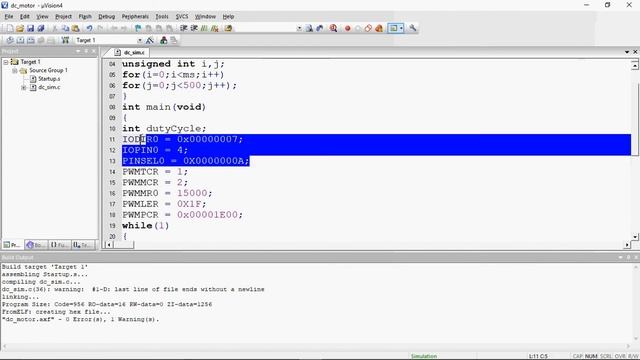Screen dimensions: 640x360
Task: Uncomment the selected lines
Action: [215, 28]
